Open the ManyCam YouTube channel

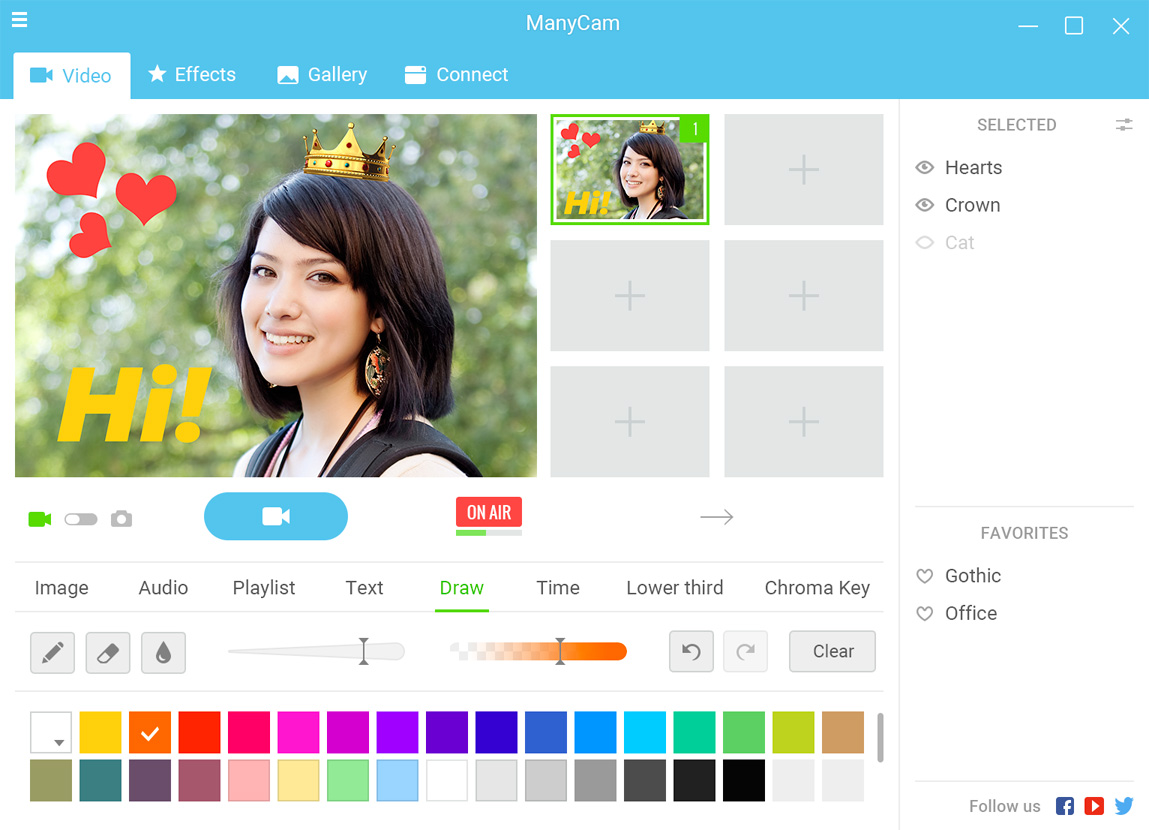click(x=1094, y=806)
